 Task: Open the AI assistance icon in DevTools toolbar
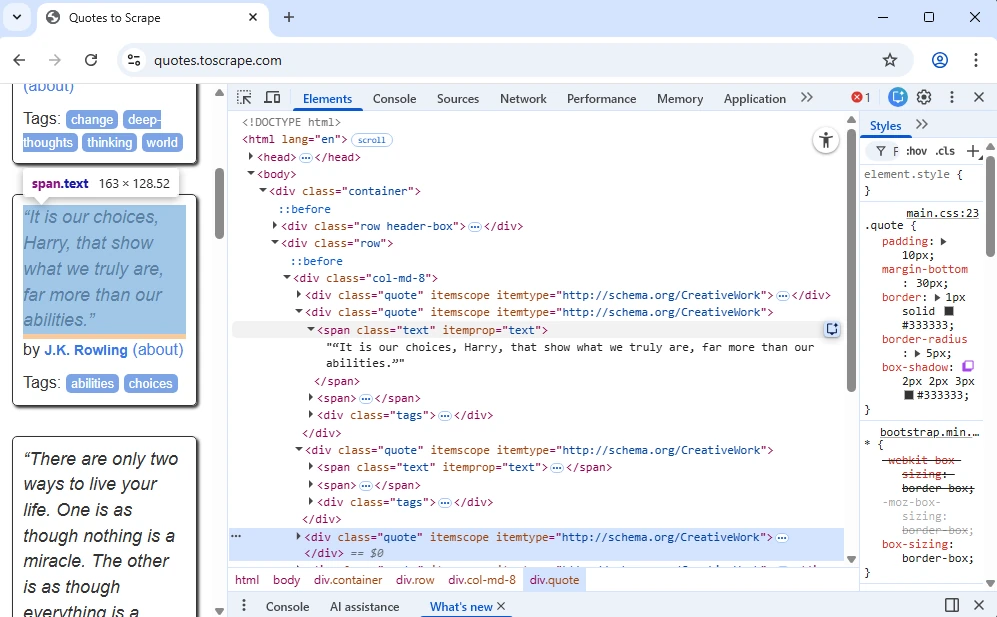[898, 97]
